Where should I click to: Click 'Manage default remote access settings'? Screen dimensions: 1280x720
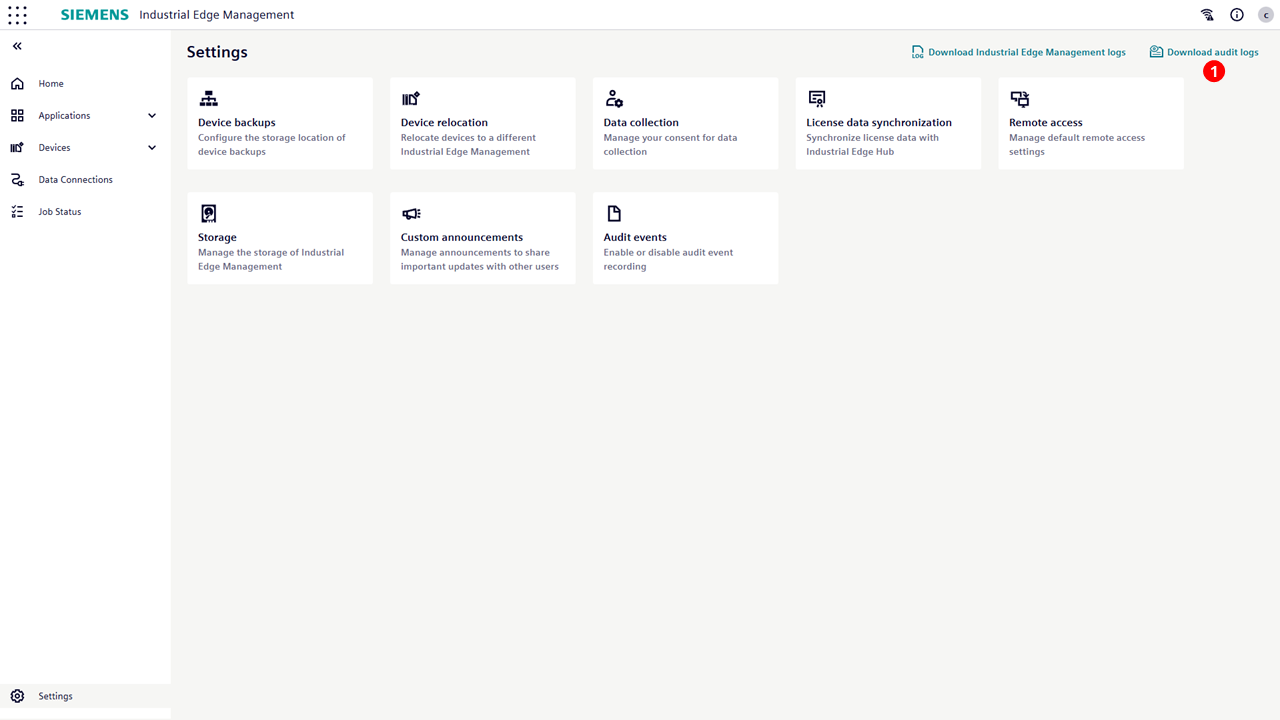pyautogui.click(x=1077, y=145)
